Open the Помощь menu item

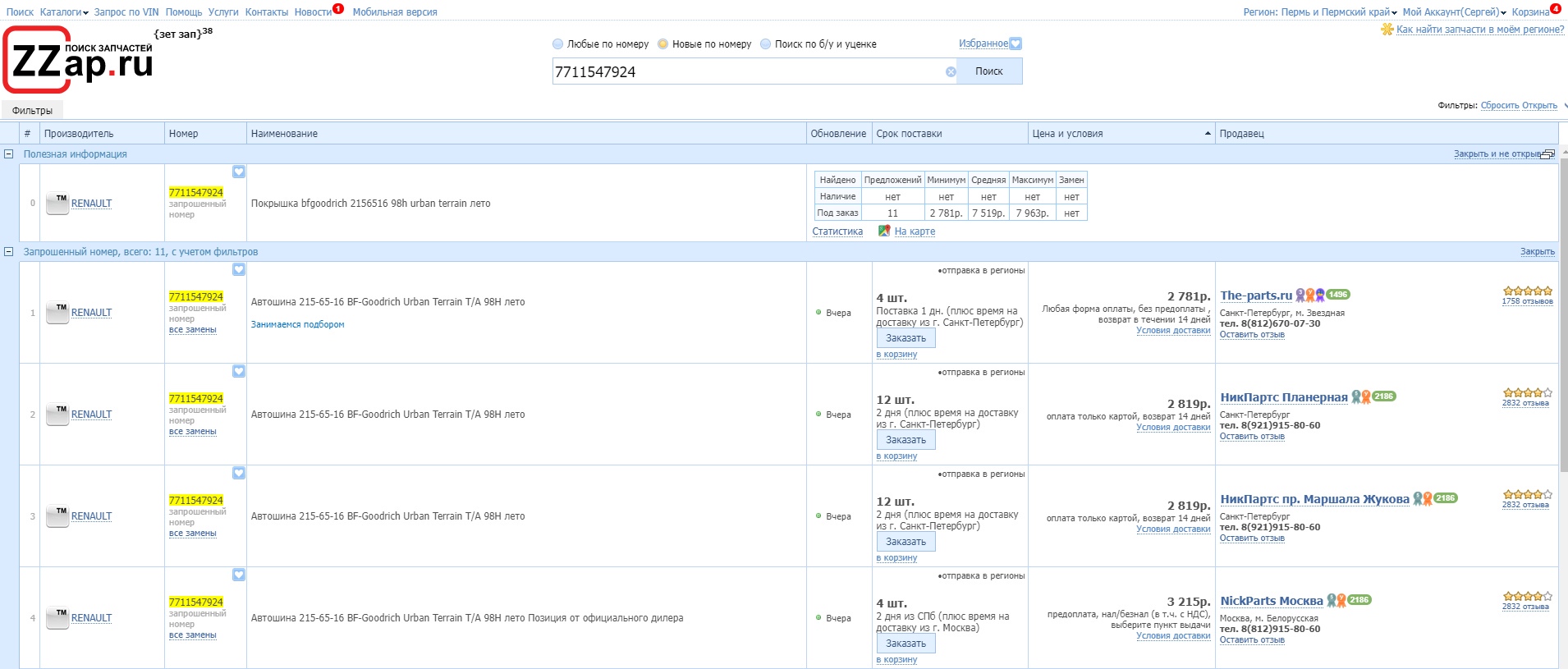point(184,12)
